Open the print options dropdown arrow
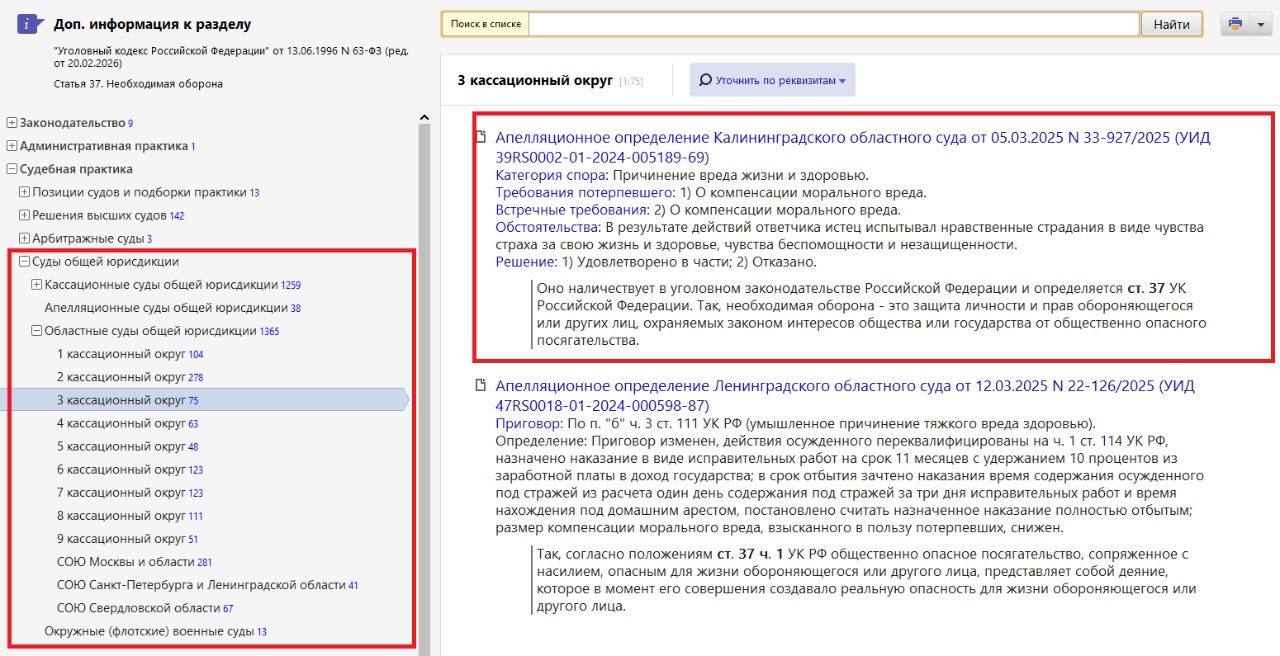The image size is (1280, 656). [1260, 24]
